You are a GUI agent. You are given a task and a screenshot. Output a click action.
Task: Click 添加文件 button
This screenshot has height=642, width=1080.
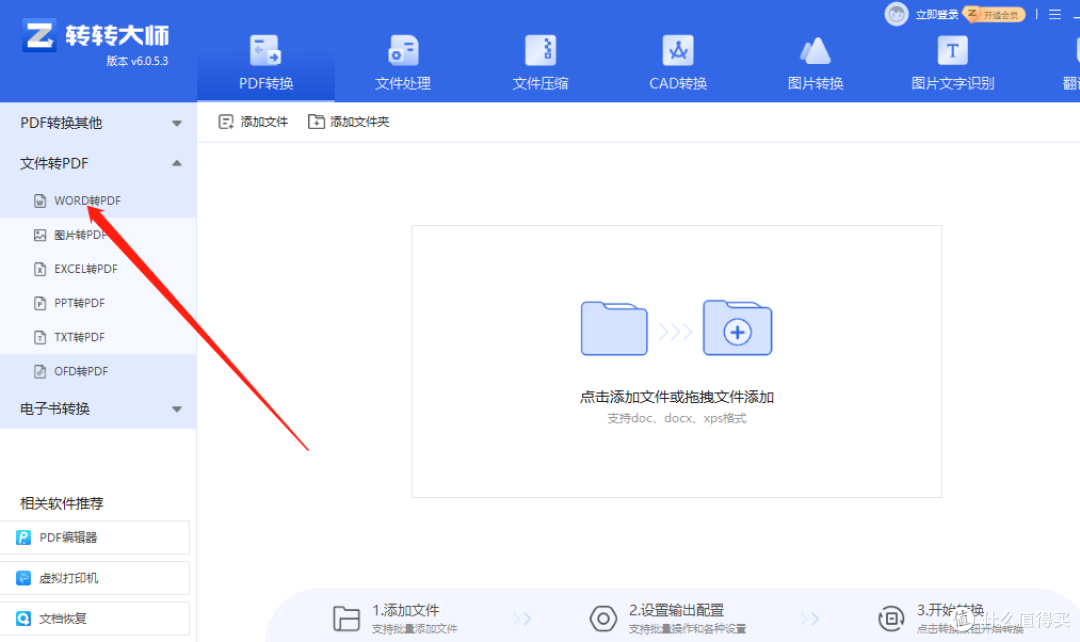(253, 122)
